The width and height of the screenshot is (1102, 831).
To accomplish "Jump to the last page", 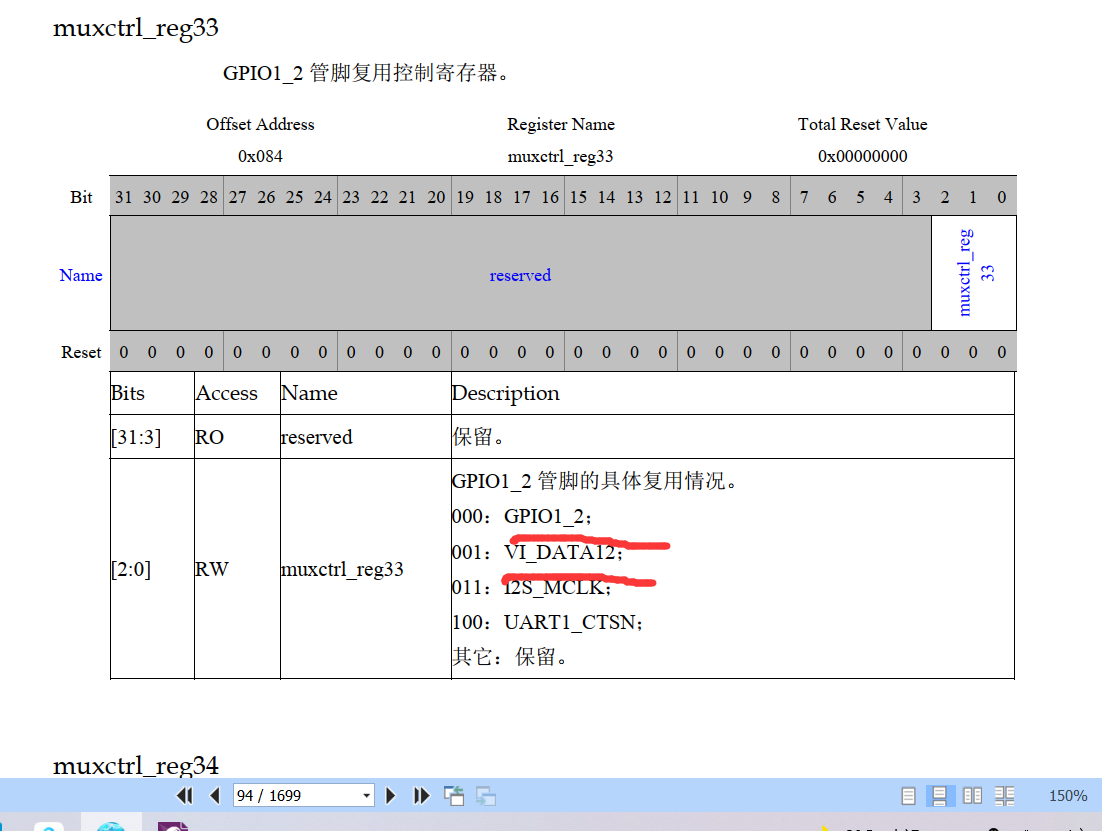I will point(421,795).
